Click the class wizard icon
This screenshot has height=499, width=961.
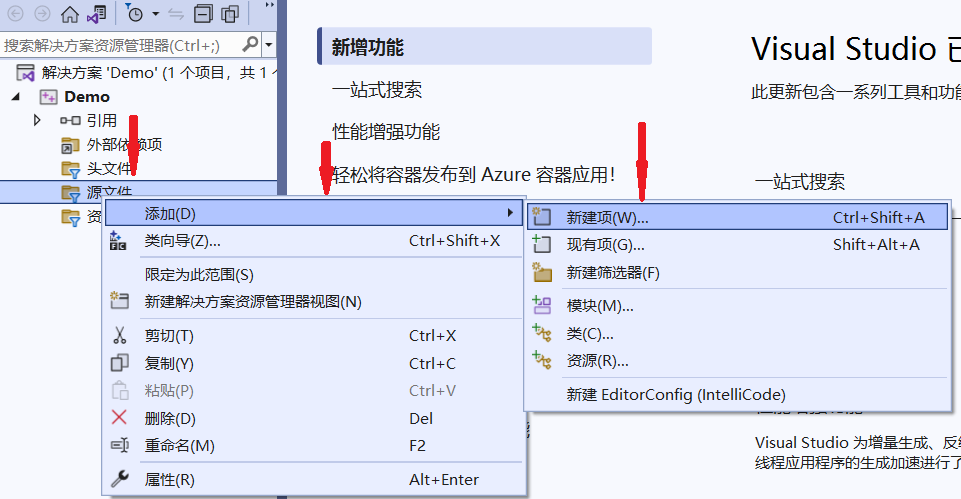(x=118, y=241)
